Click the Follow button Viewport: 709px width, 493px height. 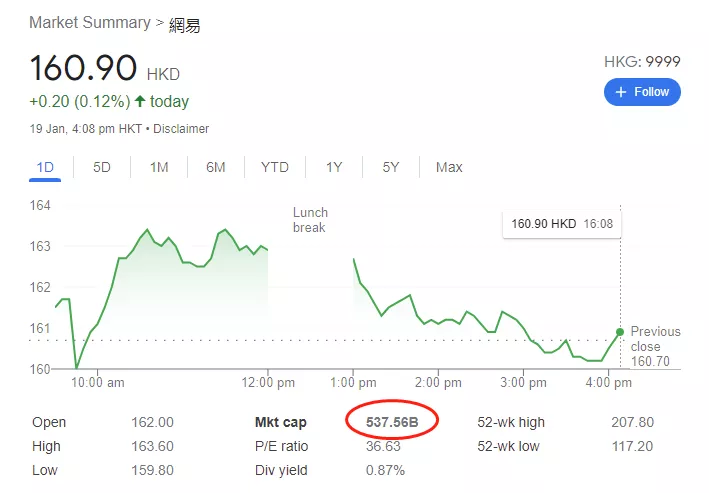coord(642,92)
